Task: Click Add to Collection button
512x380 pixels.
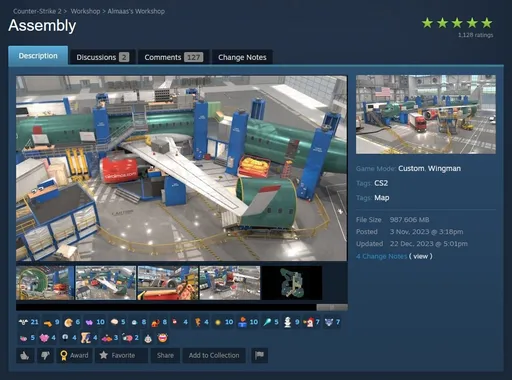Action: point(214,355)
